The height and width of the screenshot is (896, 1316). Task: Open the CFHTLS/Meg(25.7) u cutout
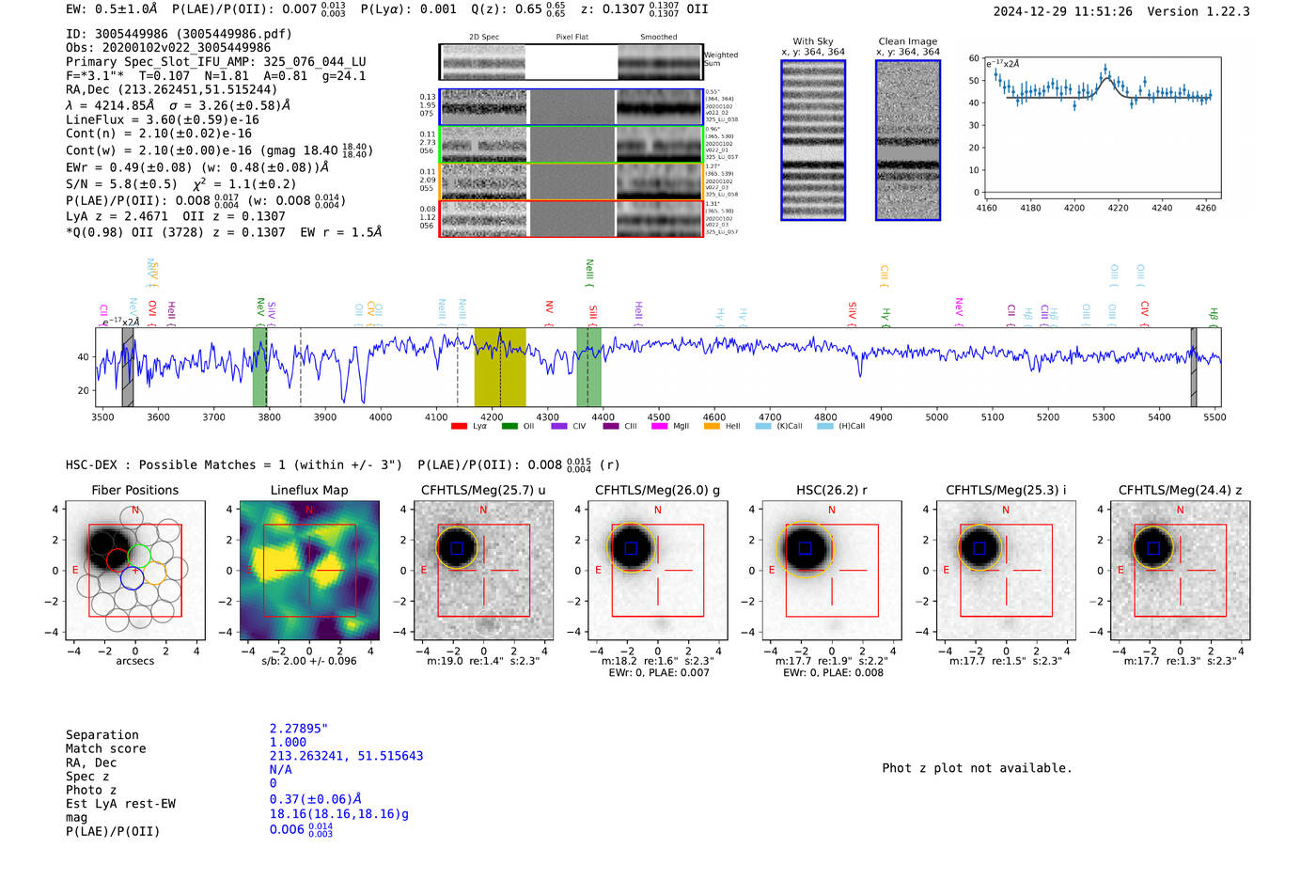(x=483, y=570)
